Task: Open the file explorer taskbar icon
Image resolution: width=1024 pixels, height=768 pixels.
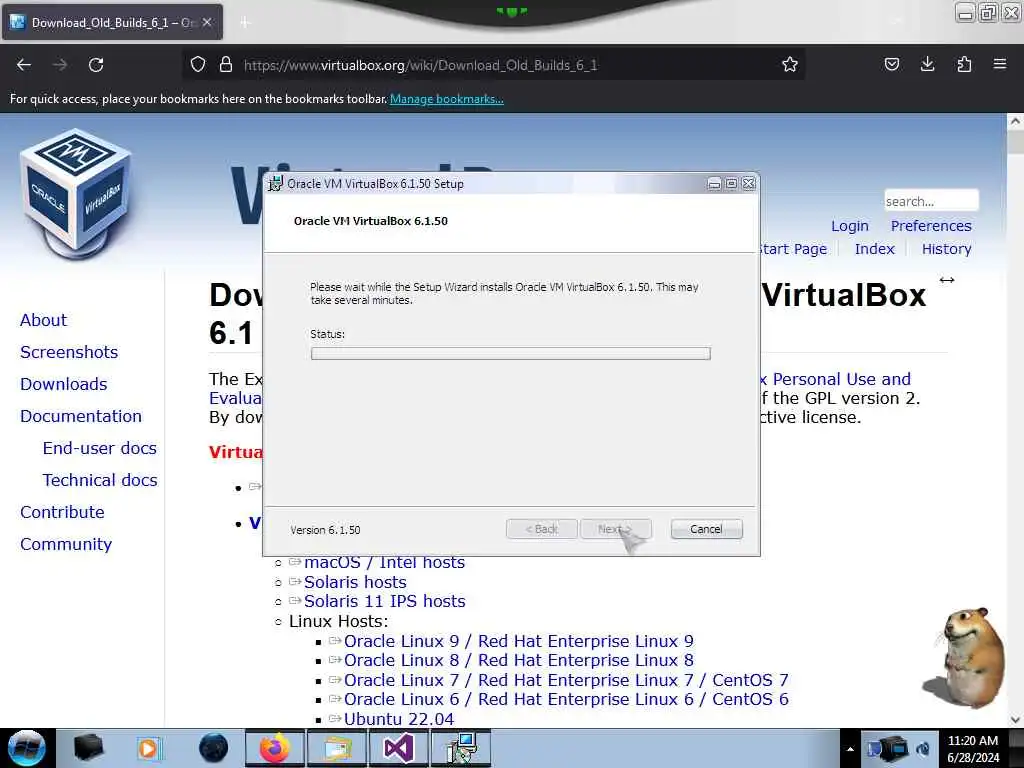Action: 337,748
